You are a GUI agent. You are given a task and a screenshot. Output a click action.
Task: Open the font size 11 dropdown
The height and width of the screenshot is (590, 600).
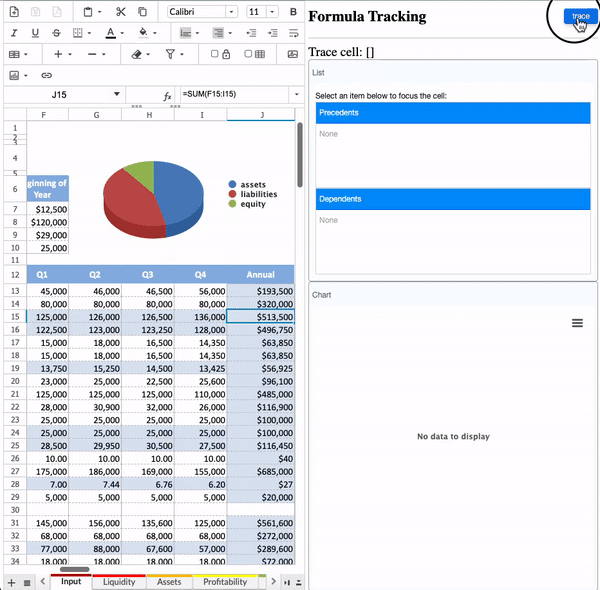(x=272, y=12)
